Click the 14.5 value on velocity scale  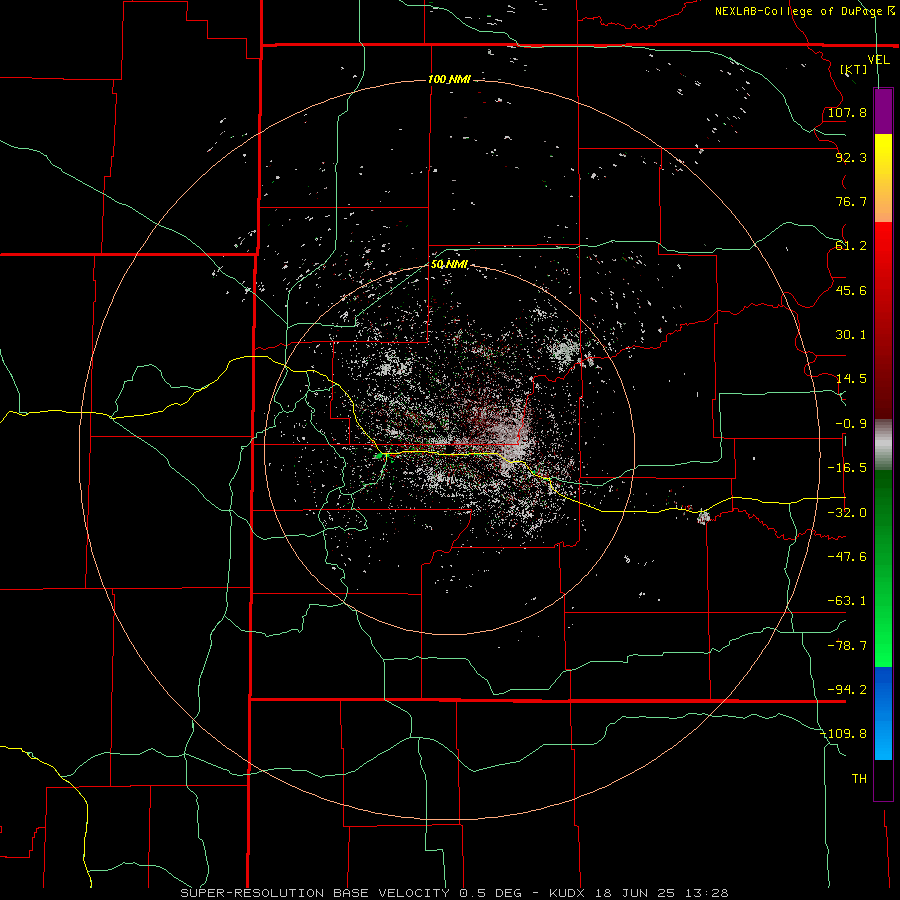pos(851,379)
